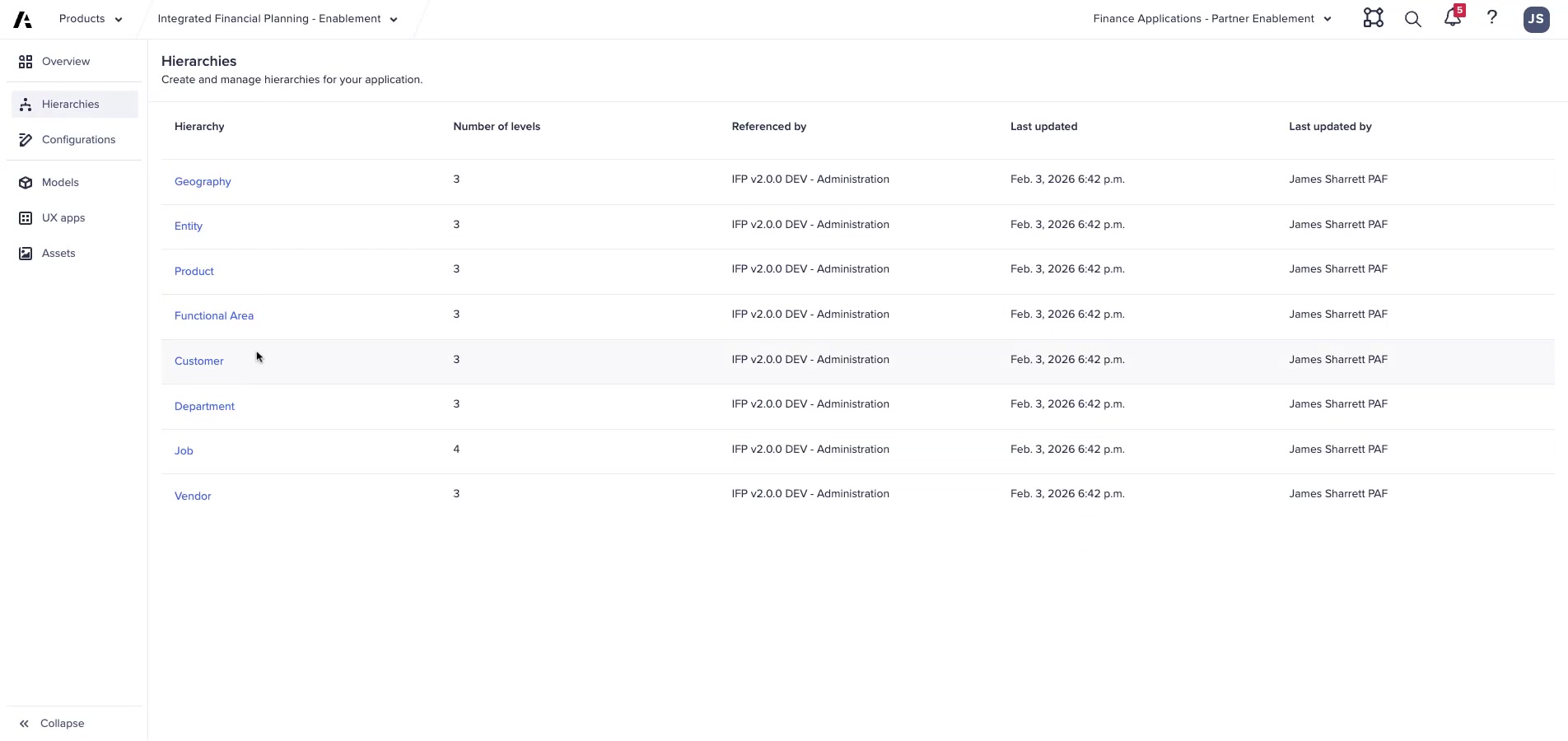Click the app switcher icon near search
1568x741 pixels.
click(x=1372, y=18)
